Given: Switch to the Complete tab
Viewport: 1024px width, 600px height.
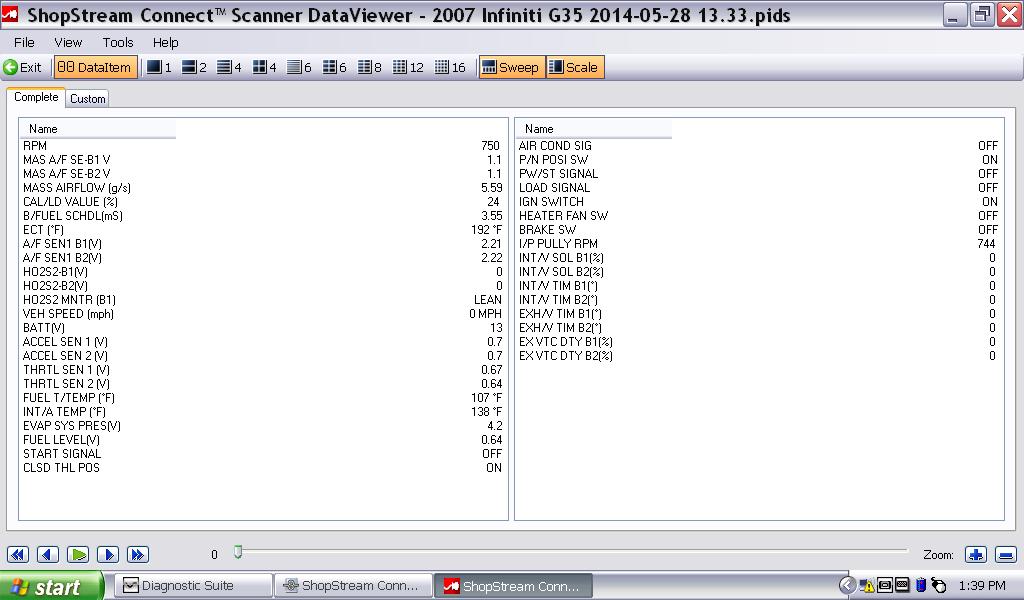Looking at the screenshot, I should click(x=36, y=97).
